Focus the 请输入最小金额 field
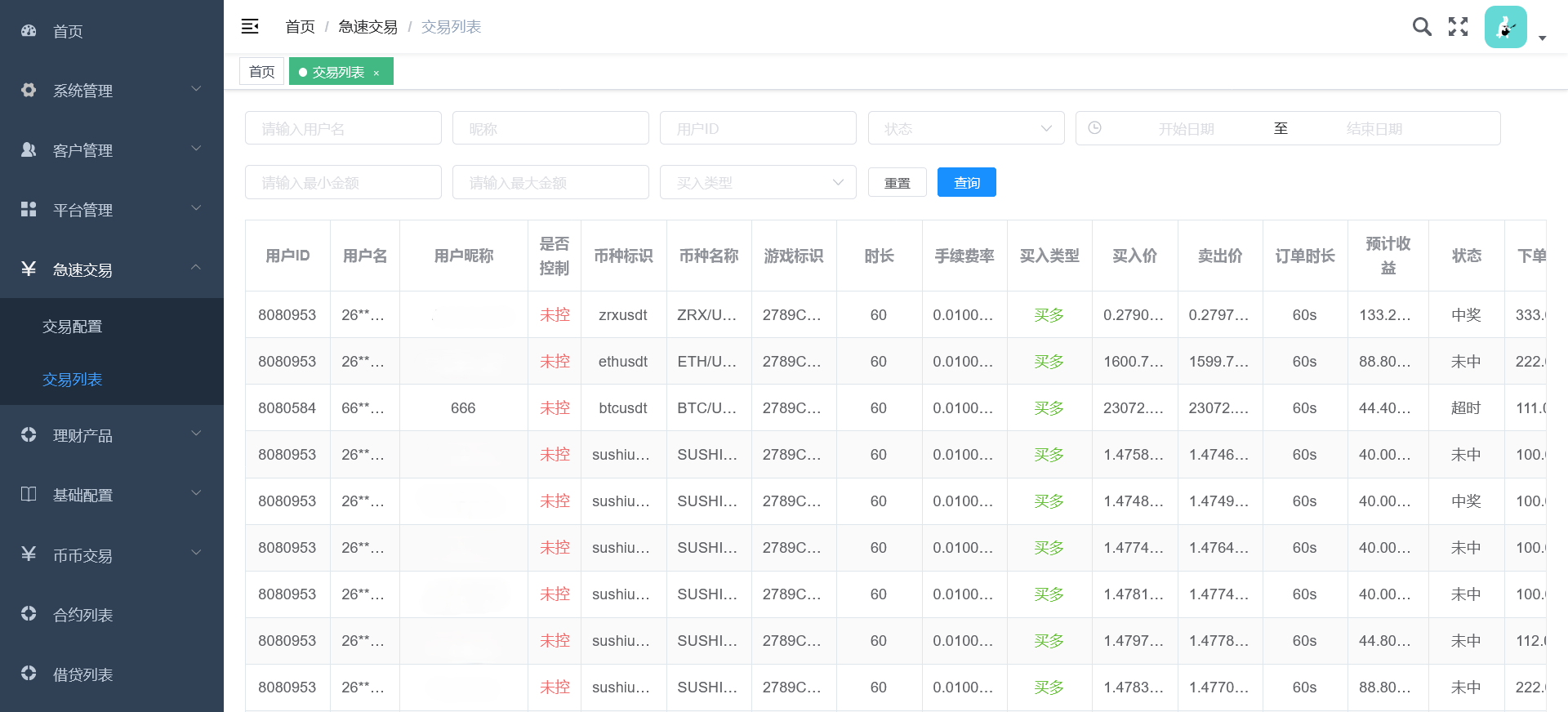 [343, 182]
